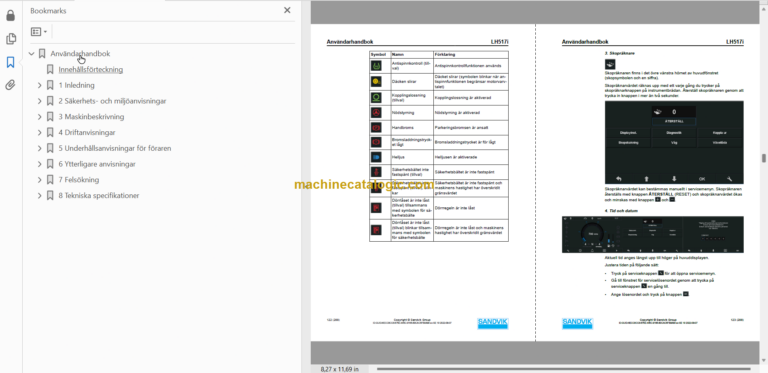Screen dimensions: 768x373
Task: Jump to 7 Felsökning bookmark
Action: coord(78,180)
